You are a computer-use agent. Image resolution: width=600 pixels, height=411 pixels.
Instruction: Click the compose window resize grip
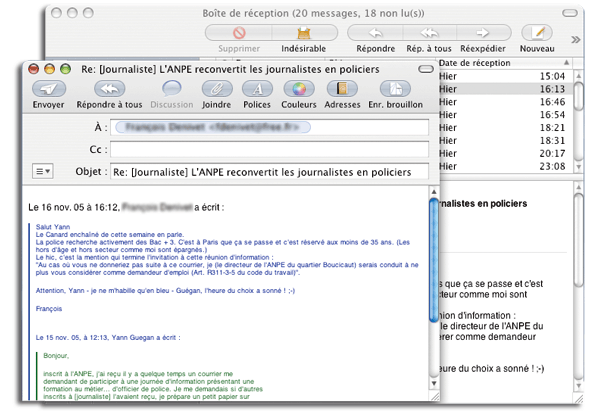click(x=435, y=396)
